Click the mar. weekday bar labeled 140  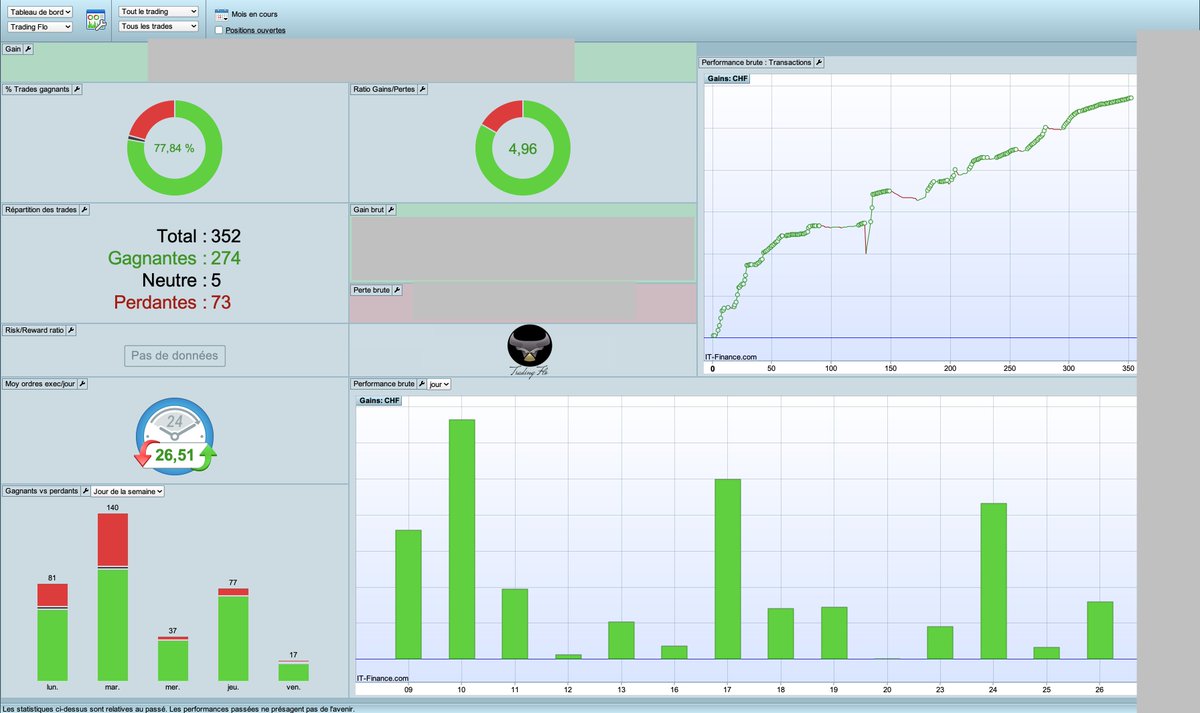click(x=112, y=597)
